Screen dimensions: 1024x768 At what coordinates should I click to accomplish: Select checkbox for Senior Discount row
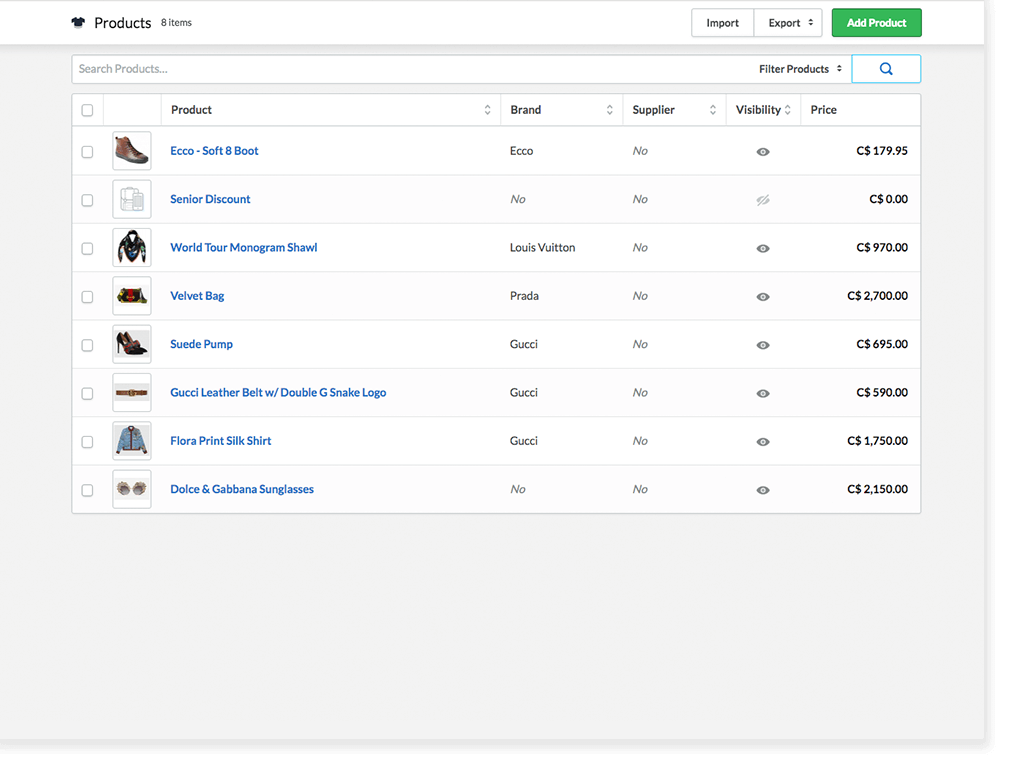88,200
